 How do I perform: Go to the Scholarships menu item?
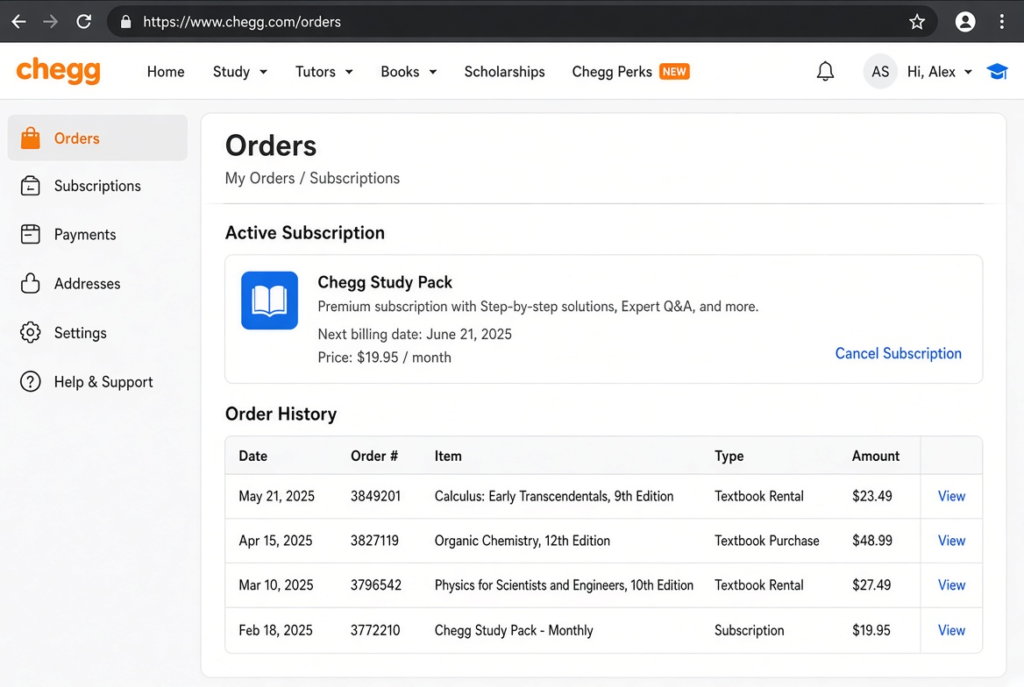pos(504,72)
